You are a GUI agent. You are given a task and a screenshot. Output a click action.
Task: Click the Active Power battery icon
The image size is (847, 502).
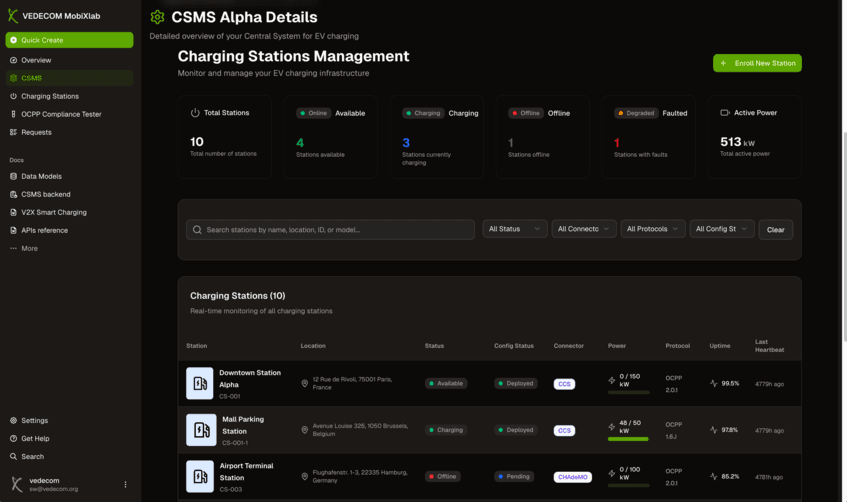(x=725, y=112)
